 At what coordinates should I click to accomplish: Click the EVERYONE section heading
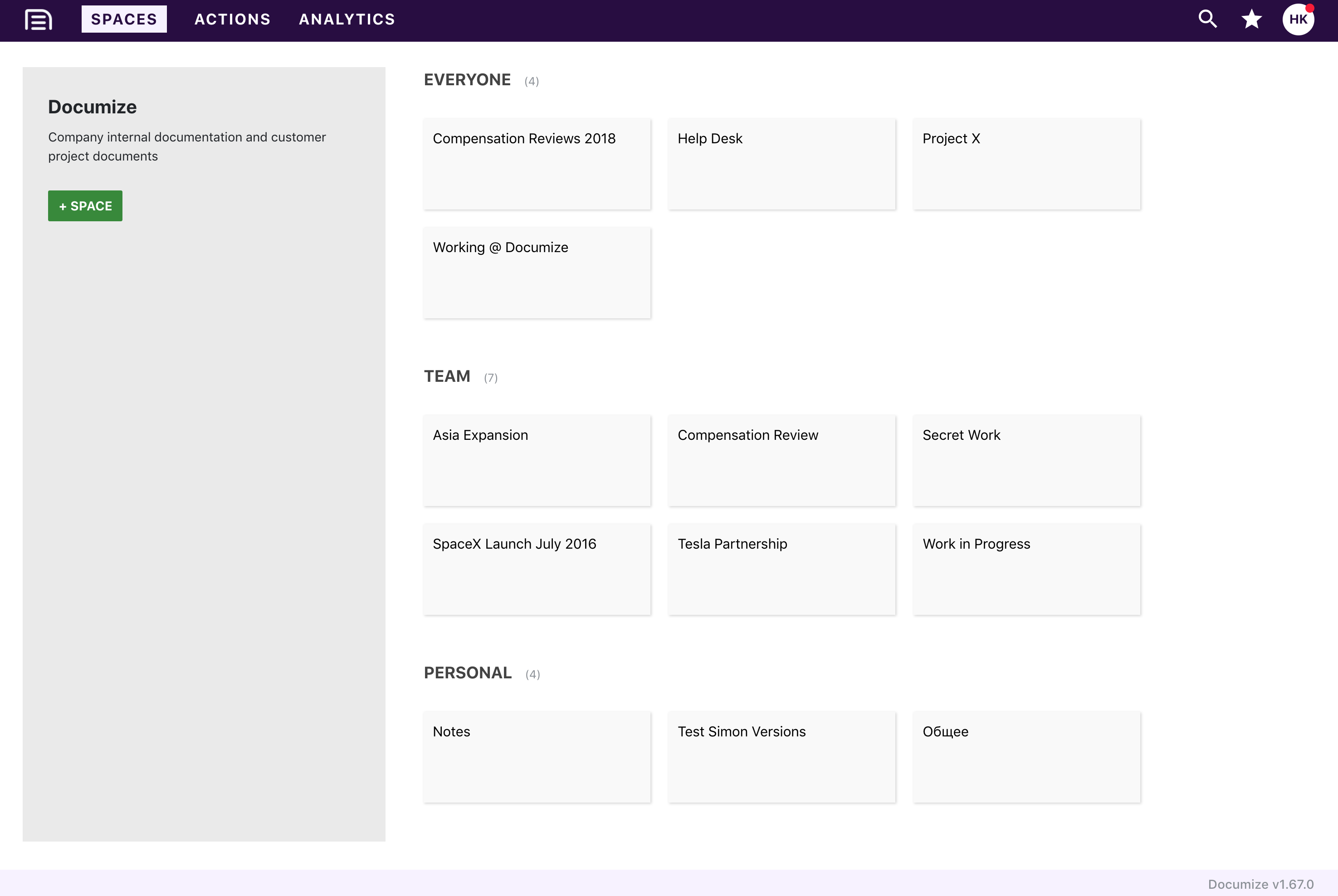[x=467, y=79]
